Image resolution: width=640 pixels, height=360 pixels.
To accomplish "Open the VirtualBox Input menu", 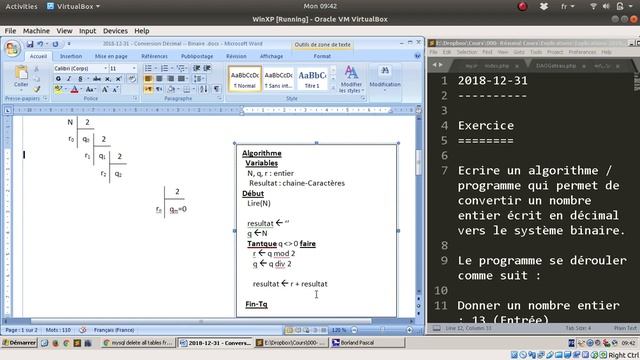I will [87, 31].
